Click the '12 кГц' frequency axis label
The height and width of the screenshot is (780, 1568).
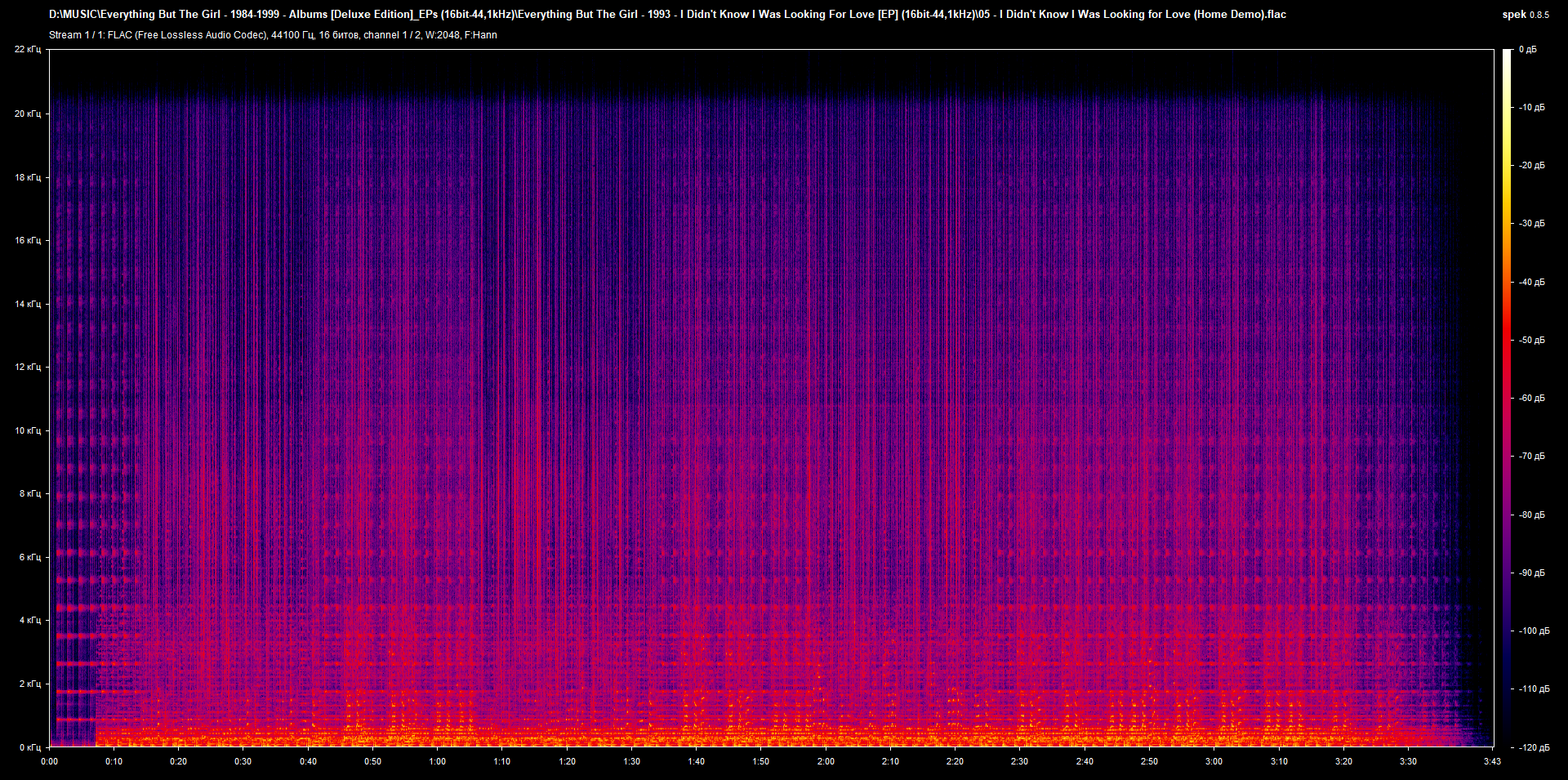point(28,367)
